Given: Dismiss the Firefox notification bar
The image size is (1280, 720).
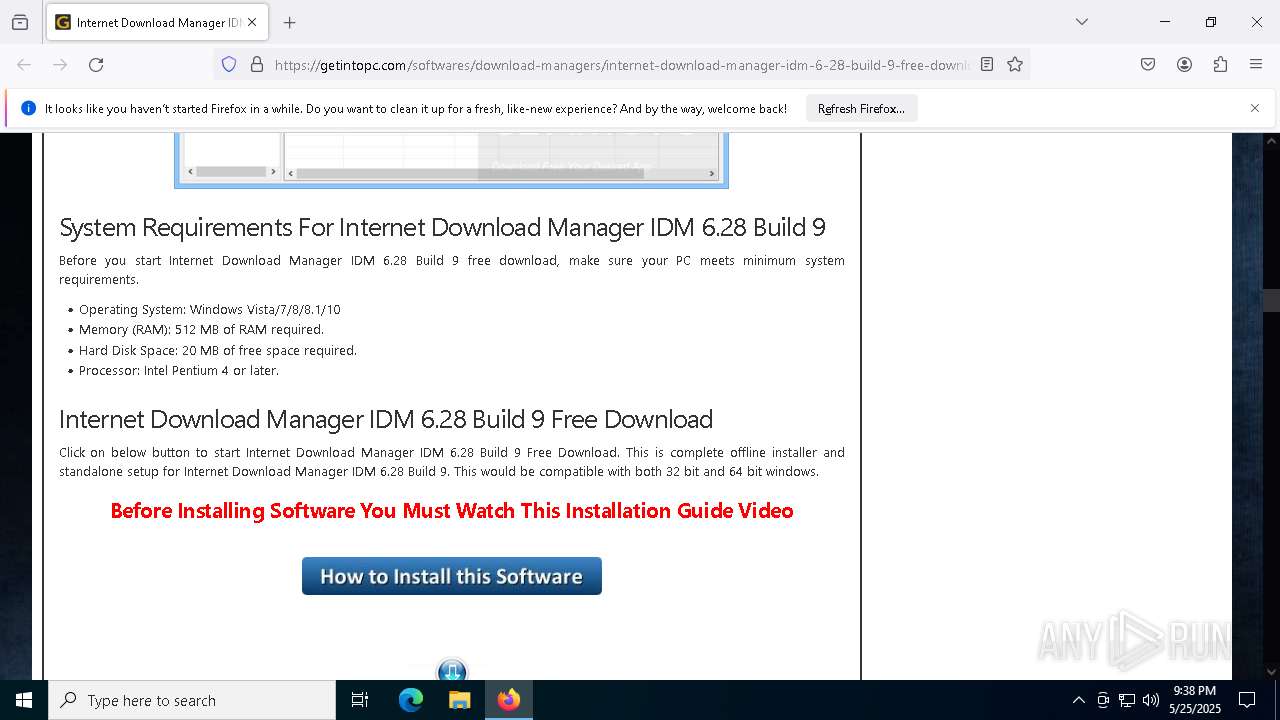Looking at the screenshot, I should (1255, 108).
